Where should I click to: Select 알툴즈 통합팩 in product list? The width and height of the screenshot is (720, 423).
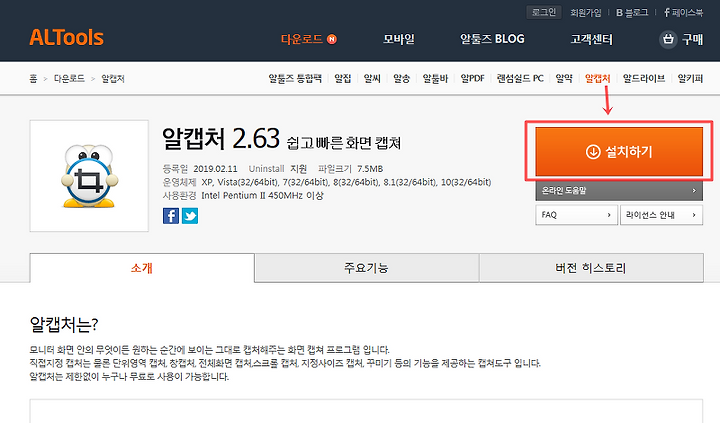(295, 79)
